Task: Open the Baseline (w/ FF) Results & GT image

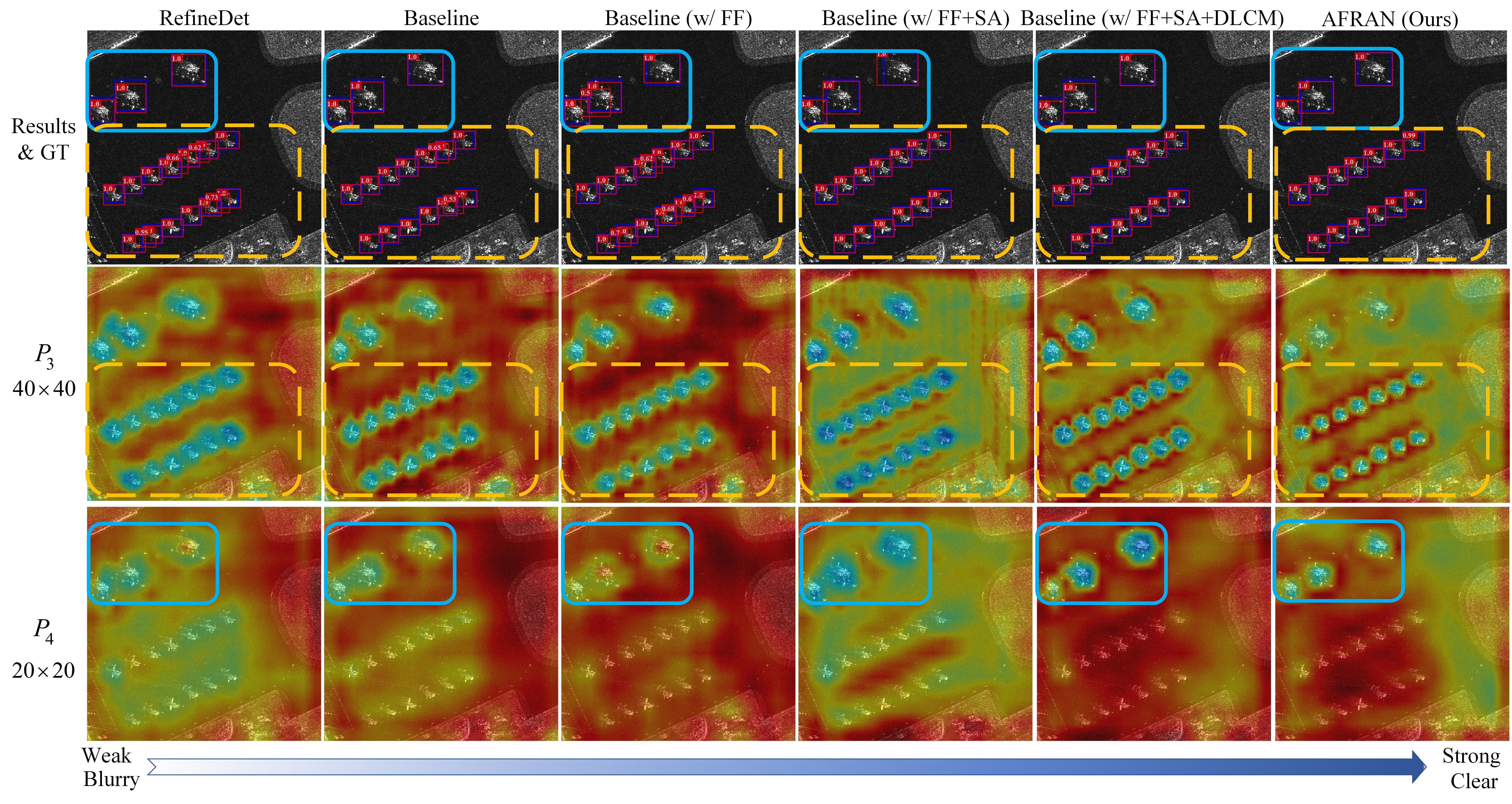Action: pyautogui.click(x=679, y=147)
